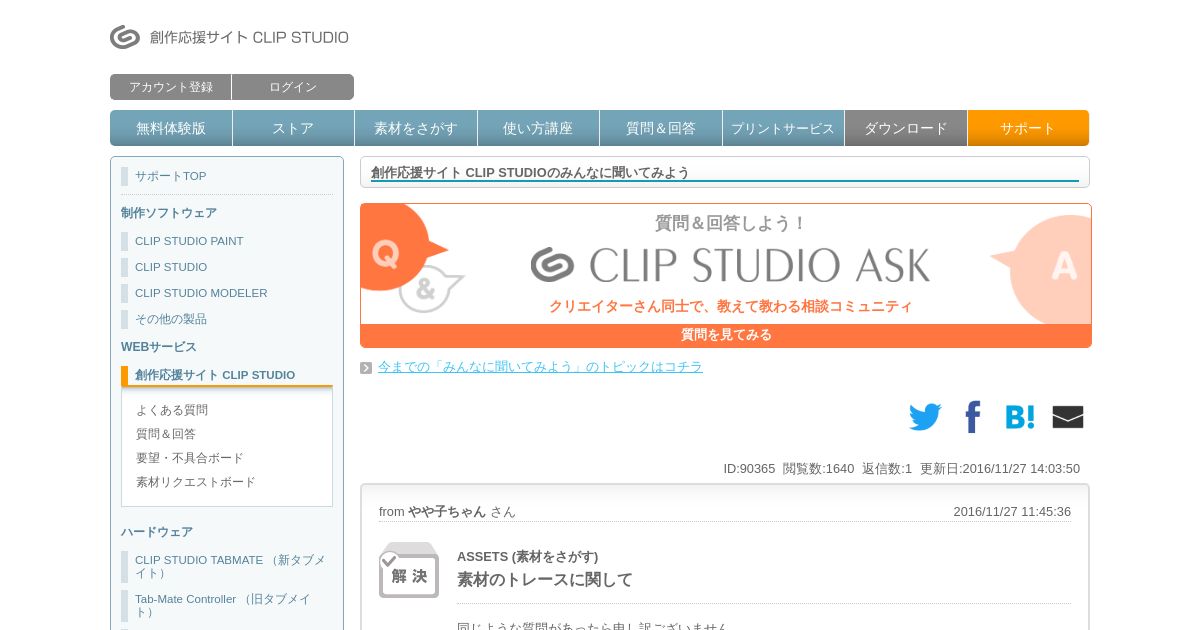Open プリントサービス tab
Screen dimensions: 1200x630
[x=783, y=128]
